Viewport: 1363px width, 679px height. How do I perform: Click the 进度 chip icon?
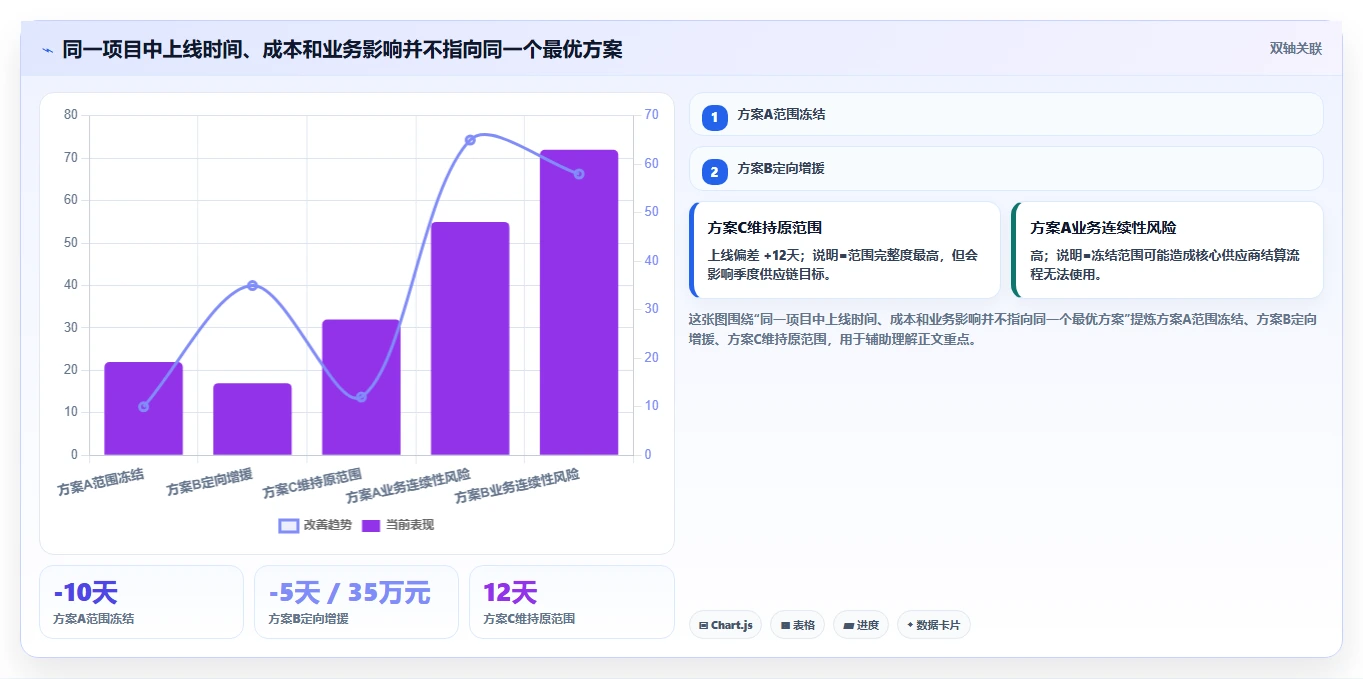[849, 625]
